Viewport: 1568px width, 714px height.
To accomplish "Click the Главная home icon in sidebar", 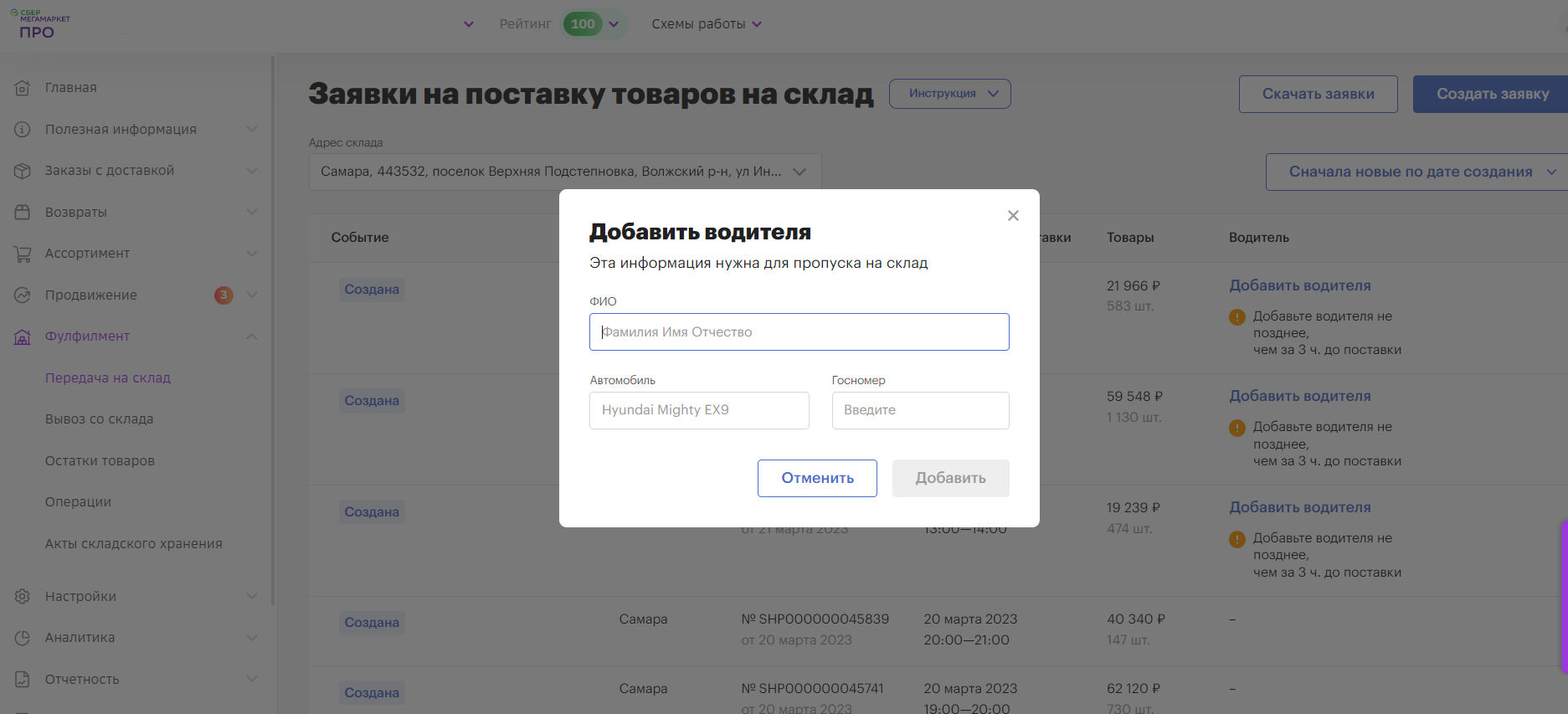I will pyautogui.click(x=23, y=88).
